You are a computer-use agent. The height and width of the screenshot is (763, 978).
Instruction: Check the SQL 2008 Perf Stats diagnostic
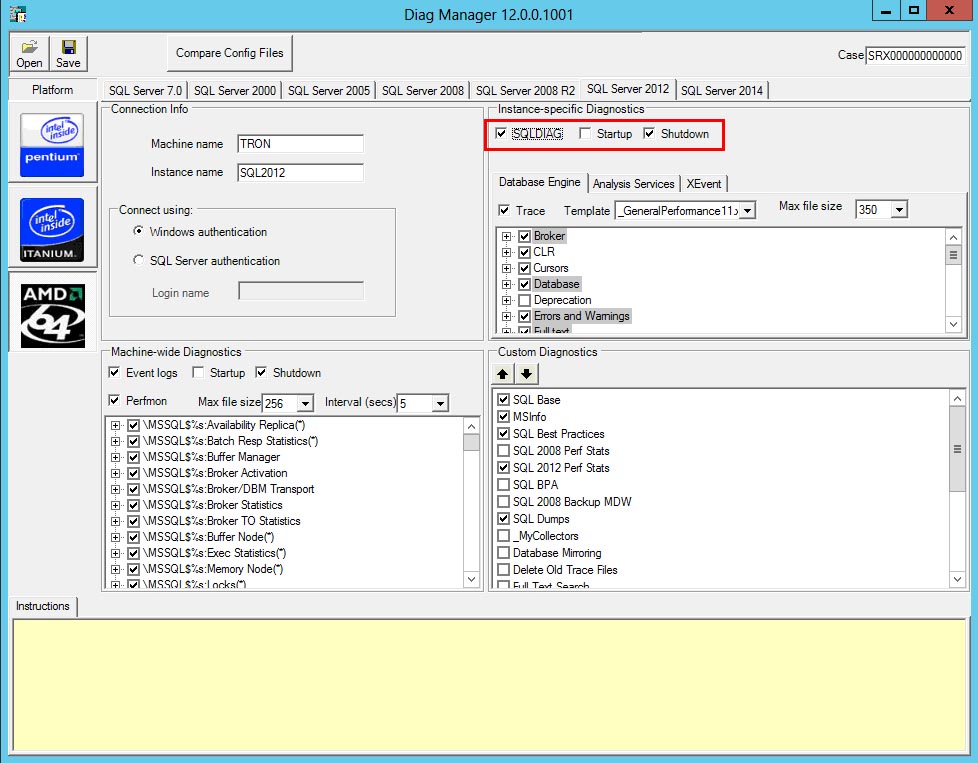pyautogui.click(x=503, y=450)
